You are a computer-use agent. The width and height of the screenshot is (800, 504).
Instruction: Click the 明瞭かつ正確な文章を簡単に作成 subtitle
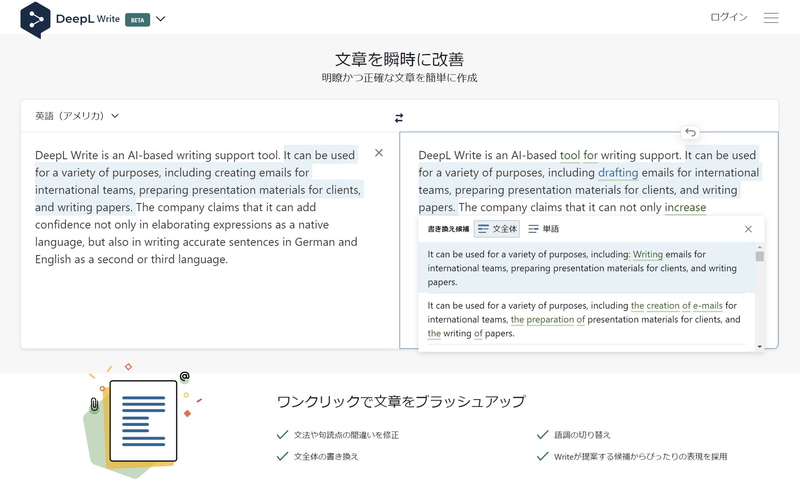pos(399,78)
